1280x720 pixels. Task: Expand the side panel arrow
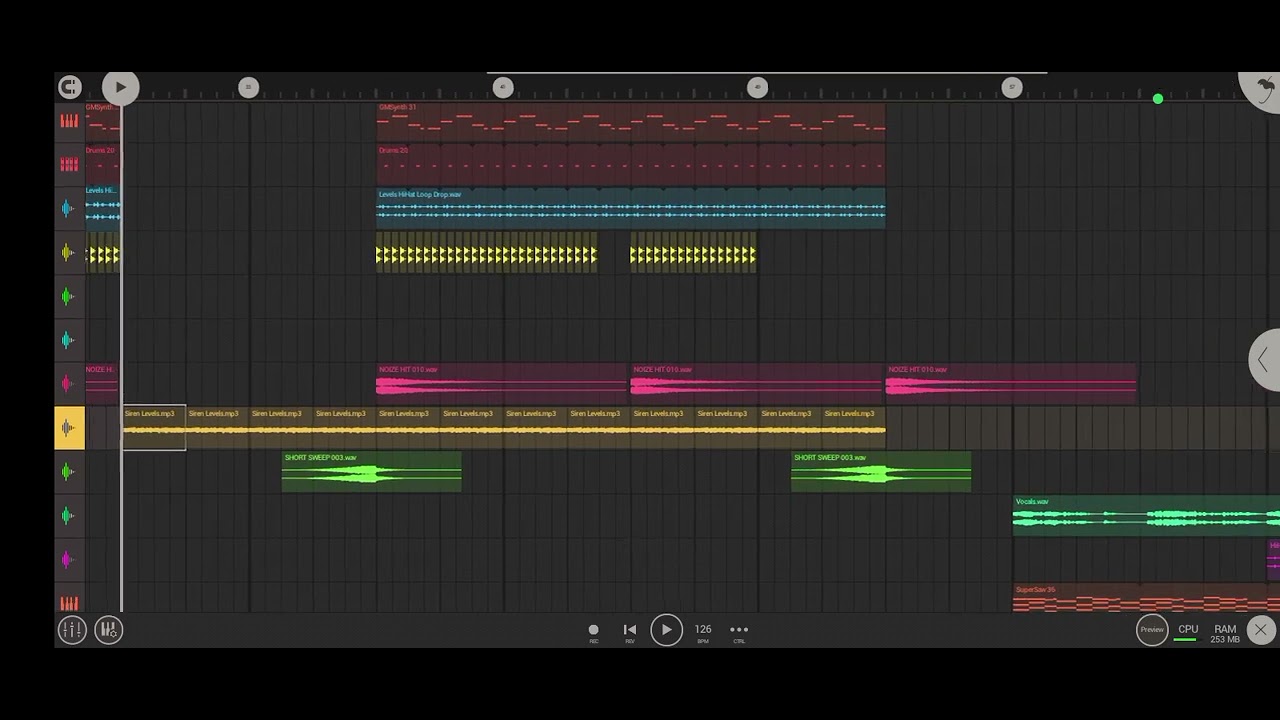pyautogui.click(x=1264, y=360)
